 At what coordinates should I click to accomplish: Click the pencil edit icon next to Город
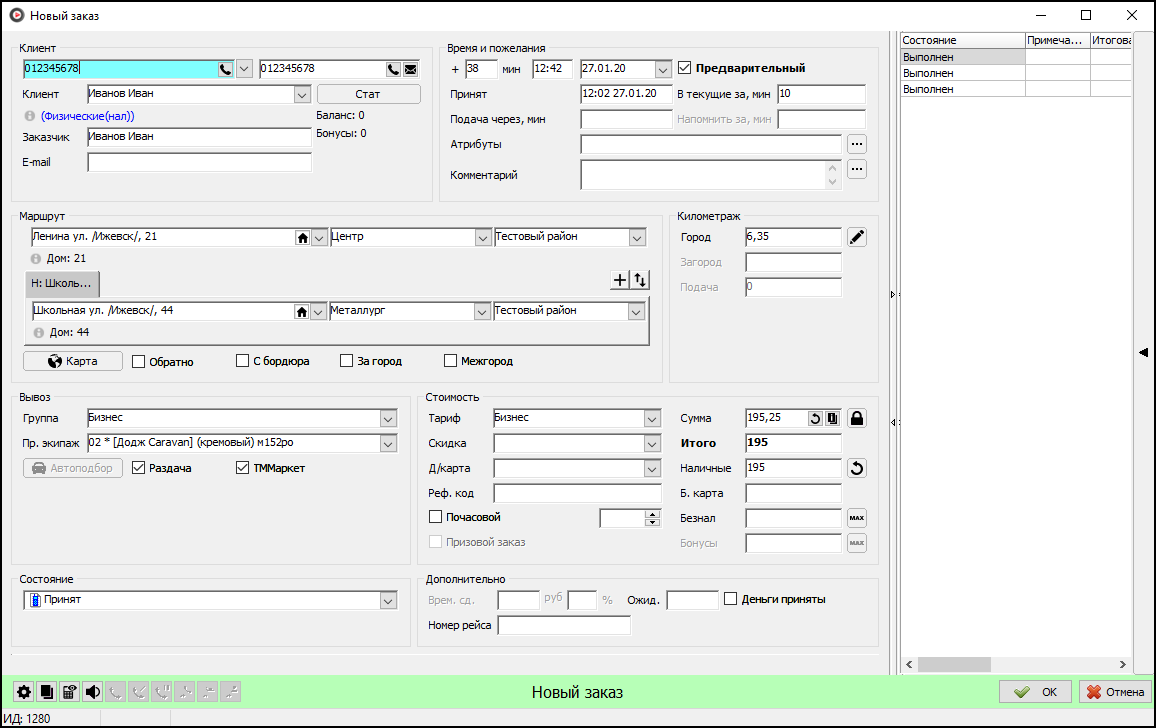tap(856, 237)
